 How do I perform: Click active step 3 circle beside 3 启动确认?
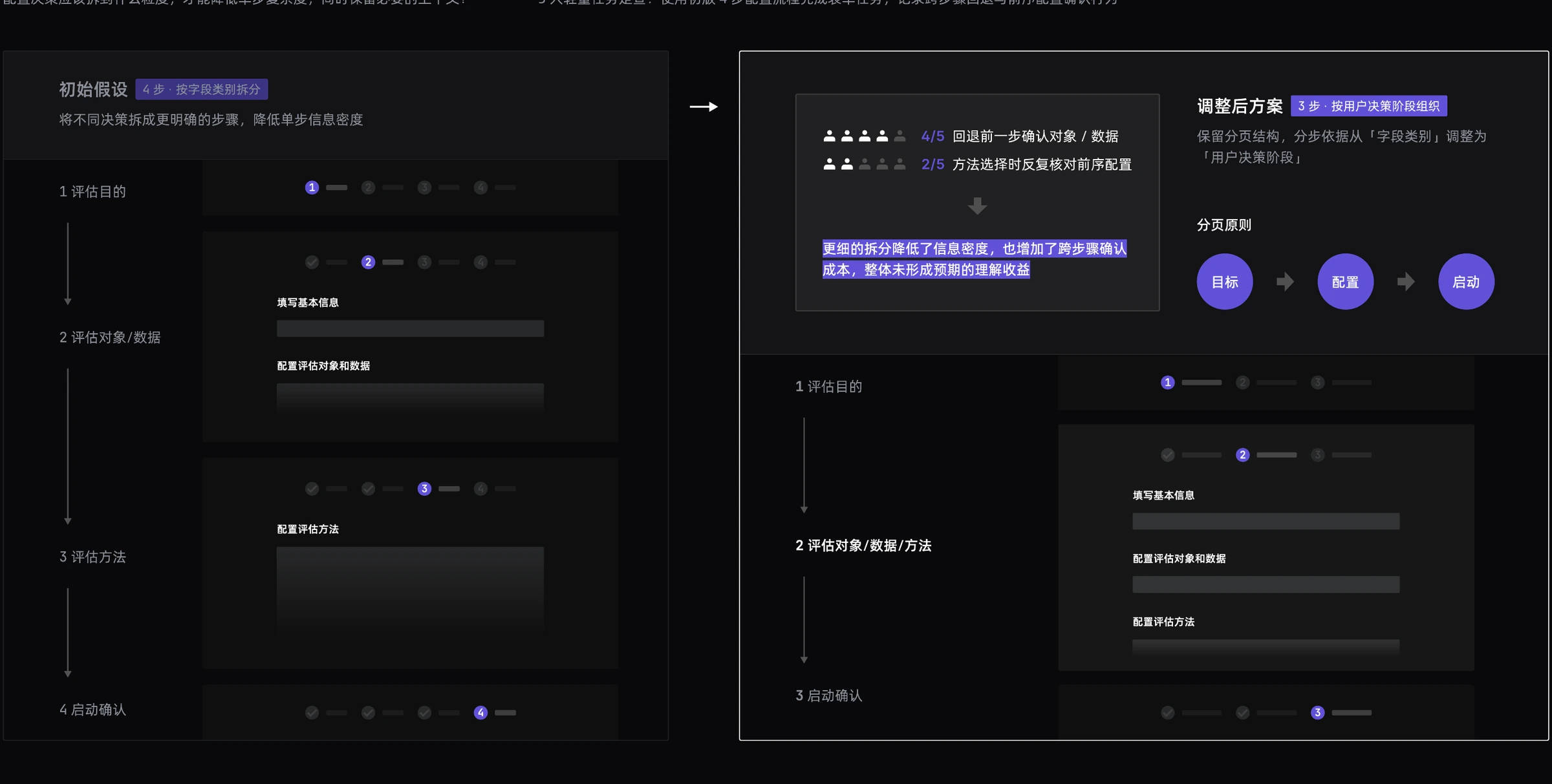coord(1317,712)
